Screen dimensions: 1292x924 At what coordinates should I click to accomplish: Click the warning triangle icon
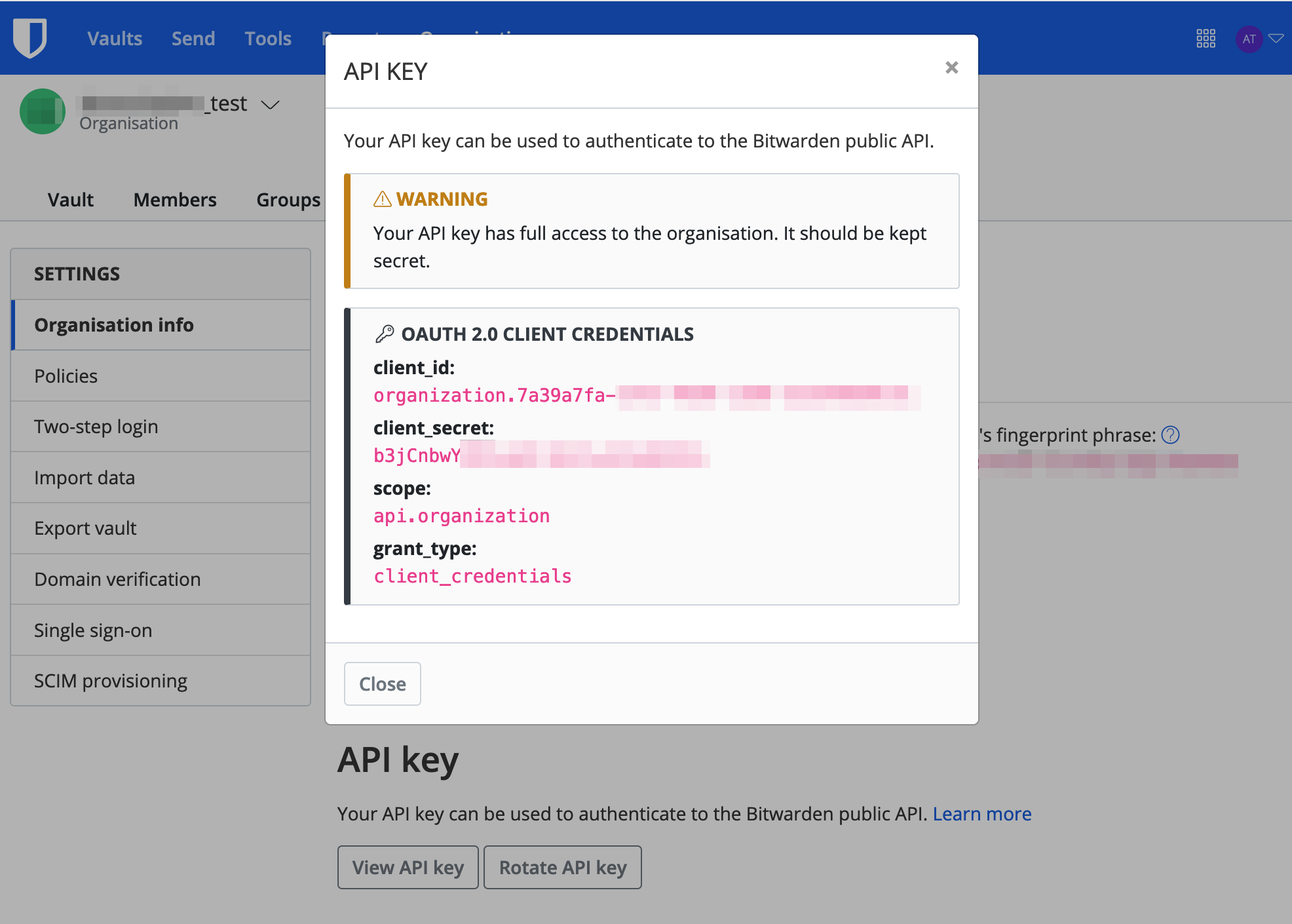[x=382, y=199]
